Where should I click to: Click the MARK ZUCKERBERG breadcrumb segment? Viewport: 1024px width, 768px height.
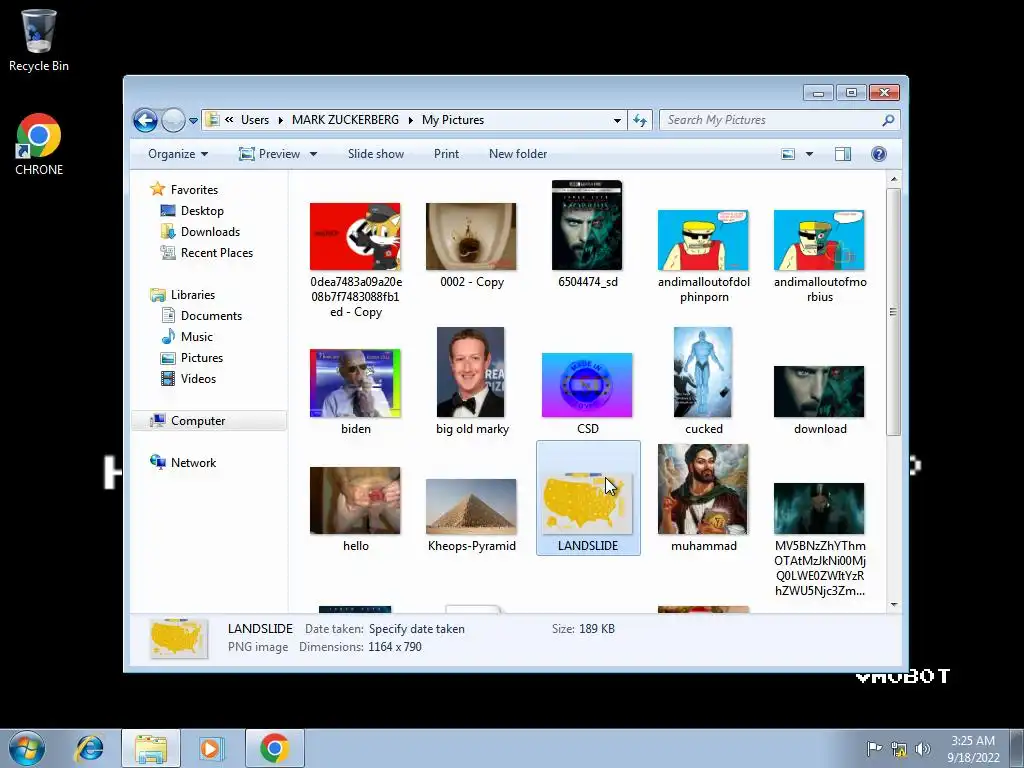tap(345, 120)
